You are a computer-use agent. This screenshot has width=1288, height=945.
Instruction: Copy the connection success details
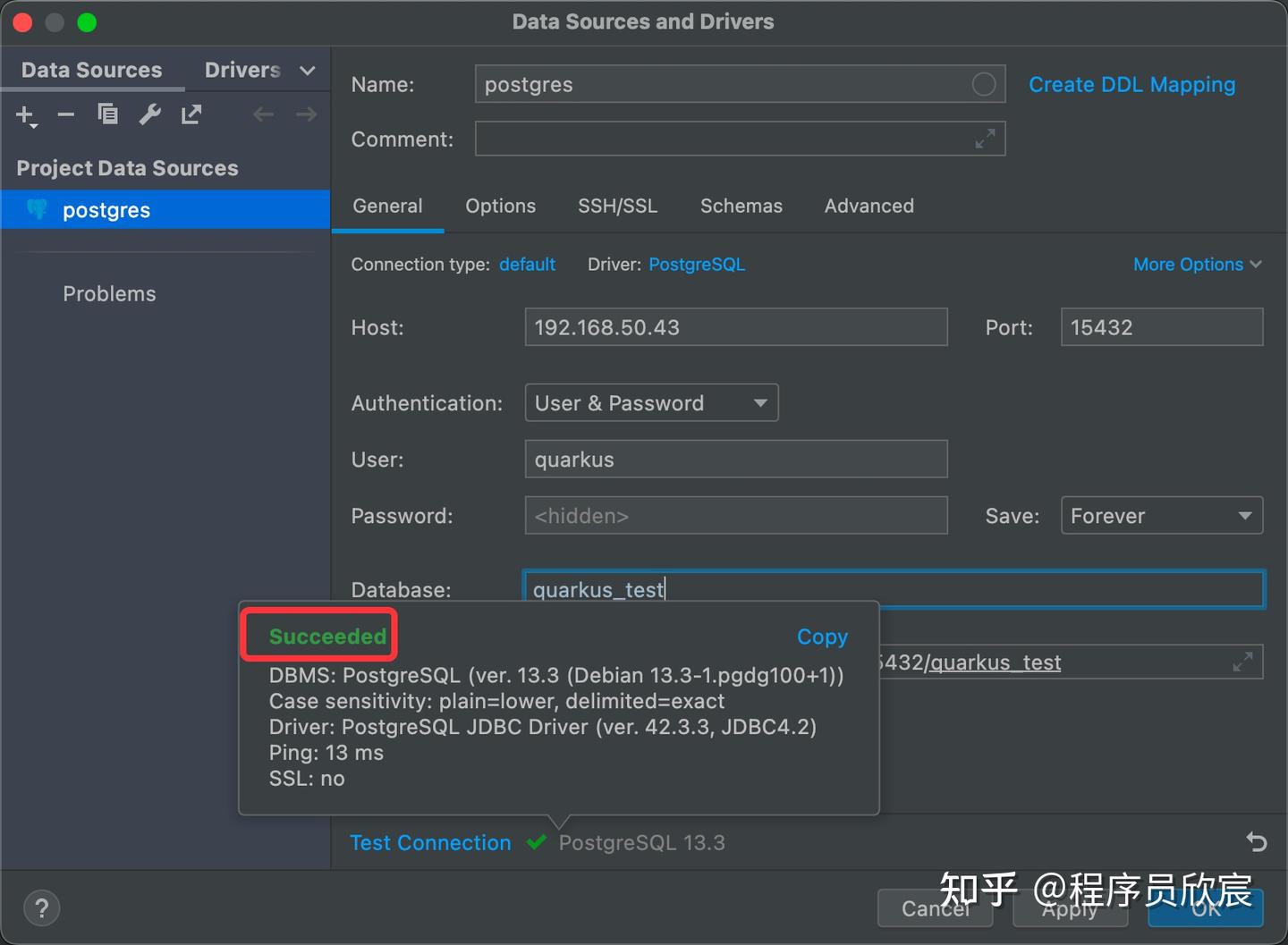click(821, 637)
